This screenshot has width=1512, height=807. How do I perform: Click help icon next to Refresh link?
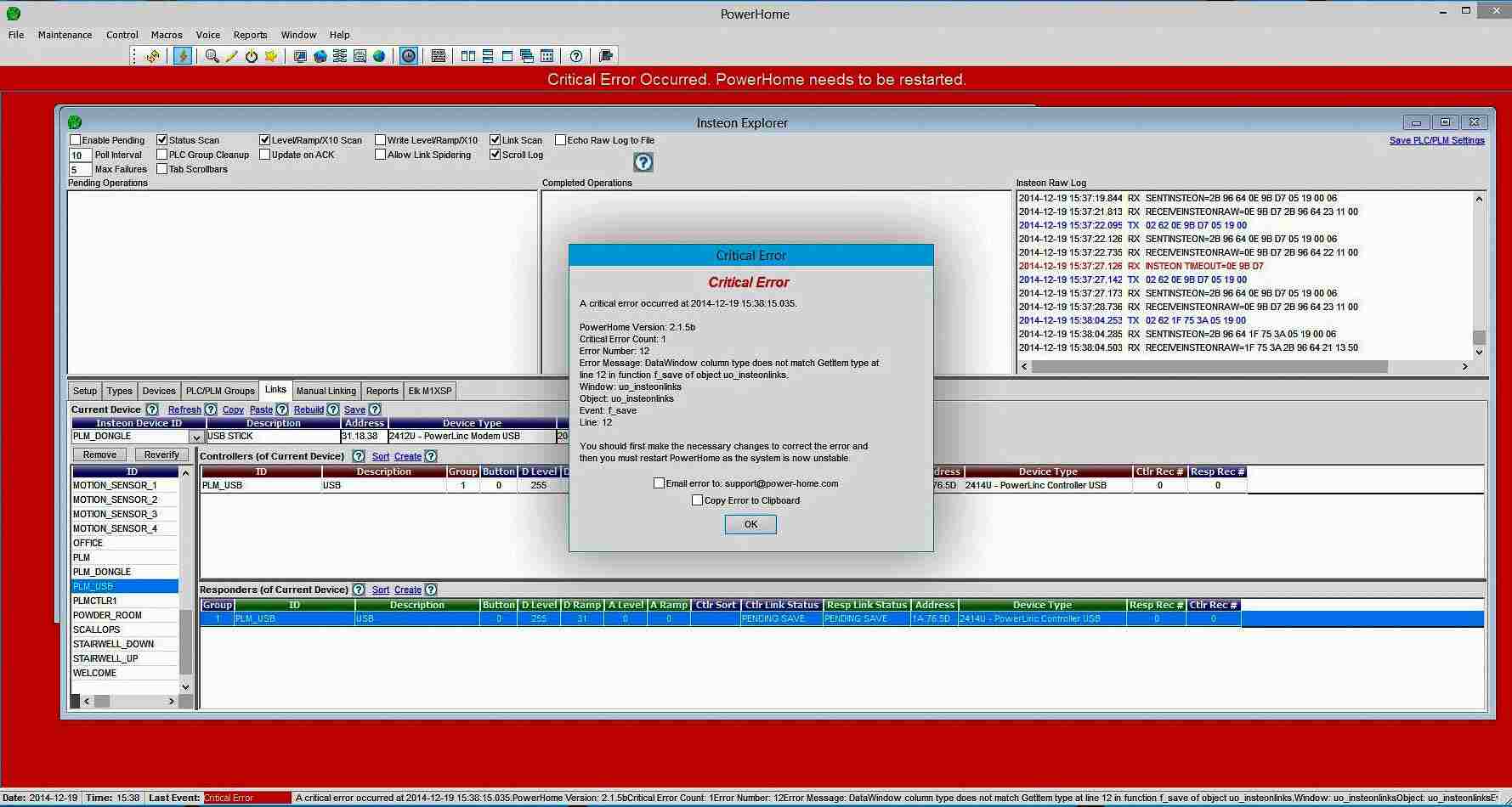pos(211,409)
